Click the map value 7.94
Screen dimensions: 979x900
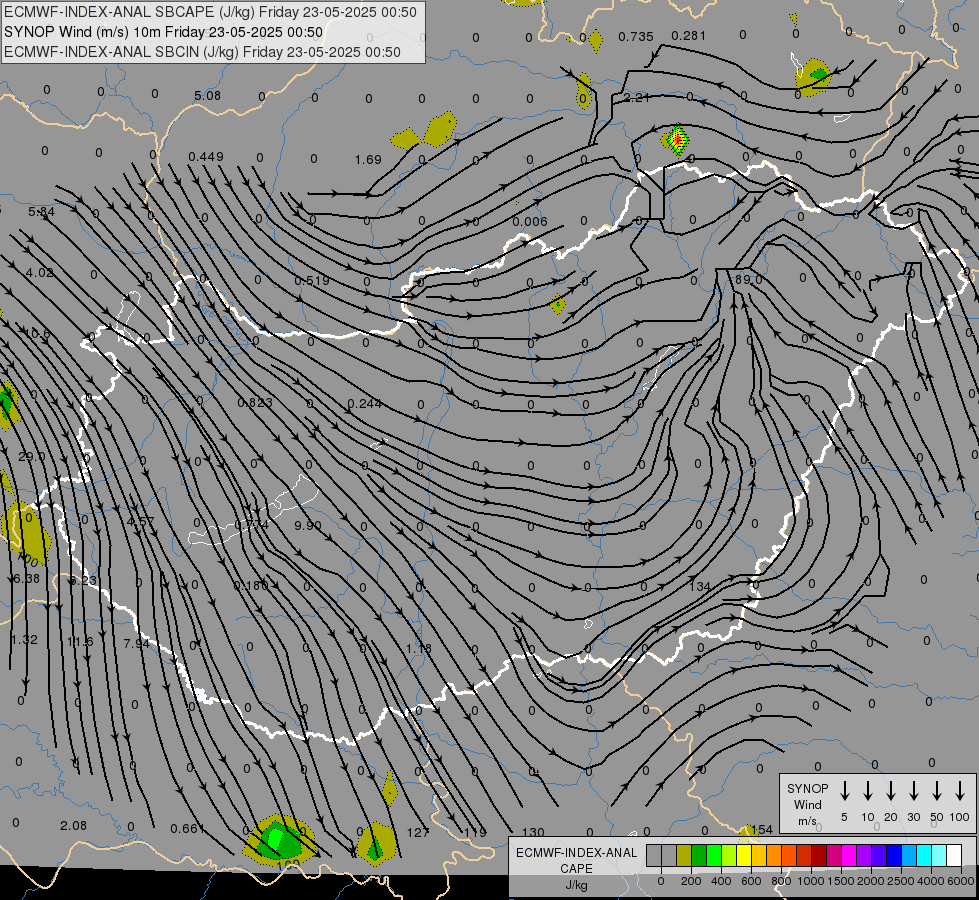136,643
